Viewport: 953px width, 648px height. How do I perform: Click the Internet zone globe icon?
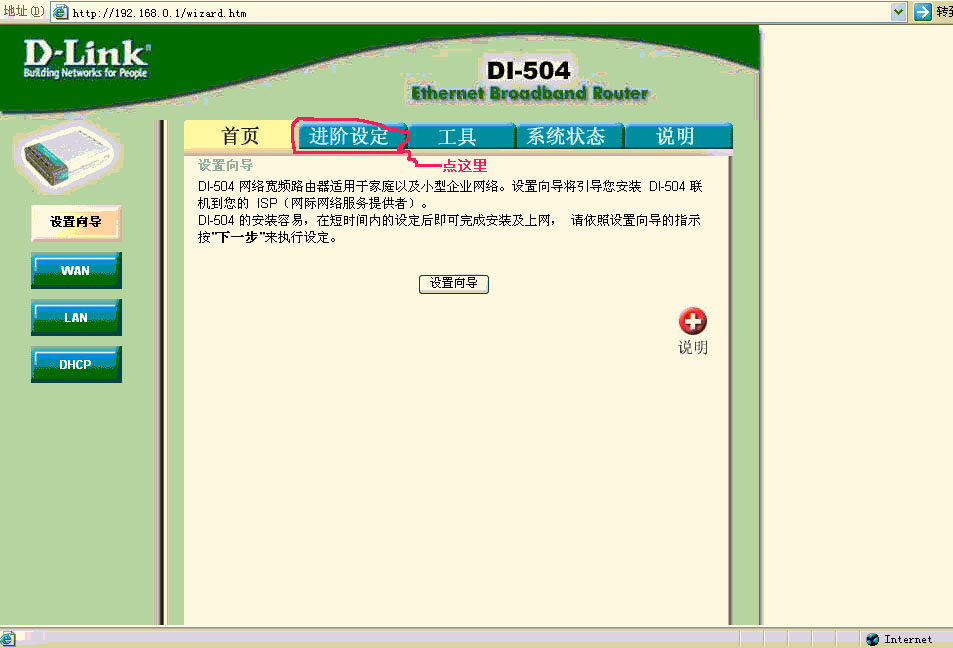pyautogui.click(x=873, y=639)
